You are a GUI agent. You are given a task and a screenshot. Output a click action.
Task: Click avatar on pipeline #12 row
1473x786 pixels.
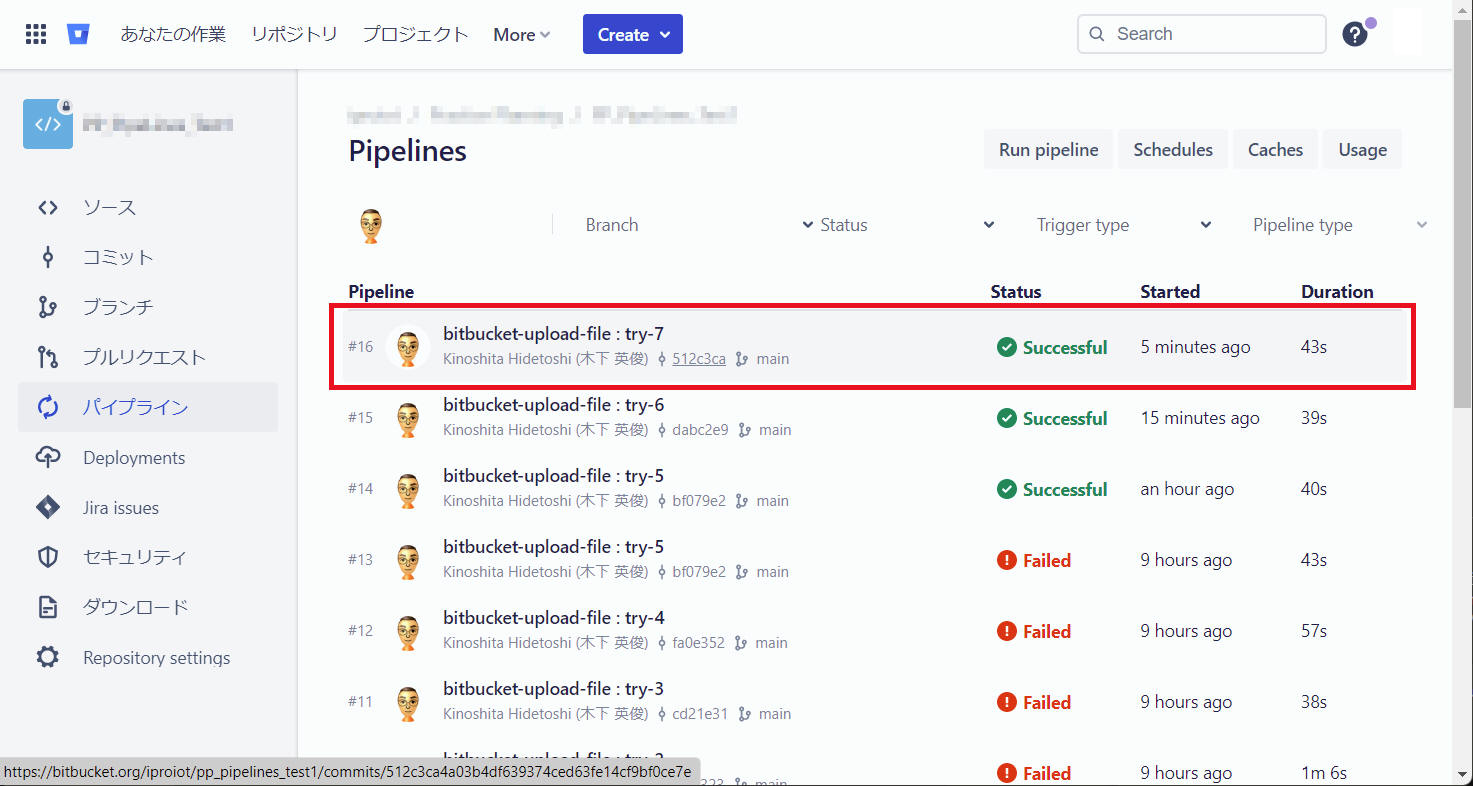point(407,631)
